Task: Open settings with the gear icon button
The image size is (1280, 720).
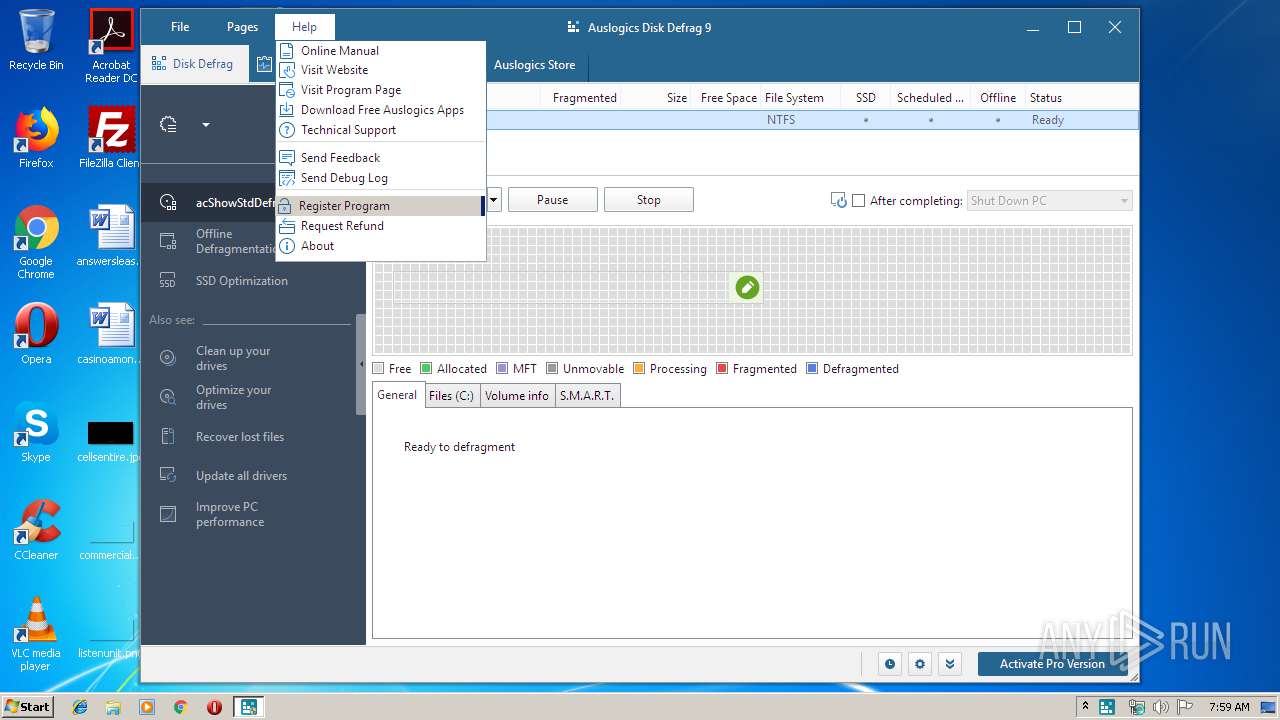Action: coord(920,664)
